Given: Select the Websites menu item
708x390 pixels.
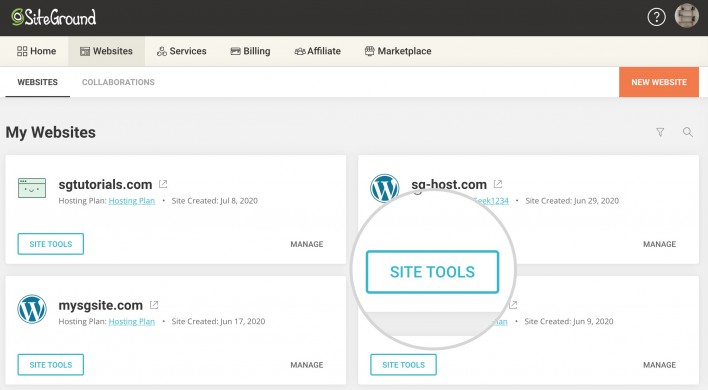Looking at the screenshot, I should click(107, 51).
